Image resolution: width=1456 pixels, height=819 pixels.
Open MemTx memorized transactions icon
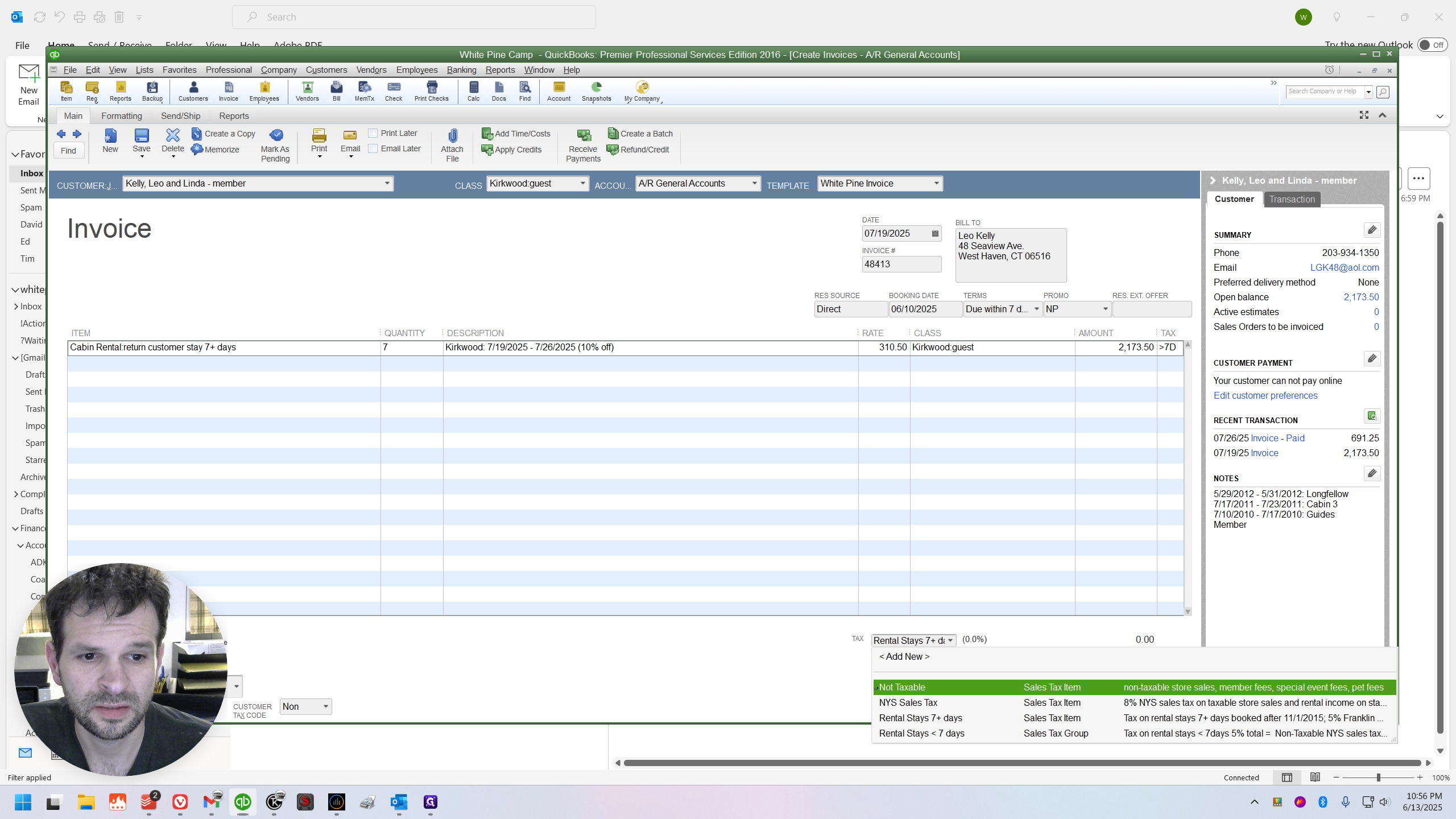pos(364,91)
